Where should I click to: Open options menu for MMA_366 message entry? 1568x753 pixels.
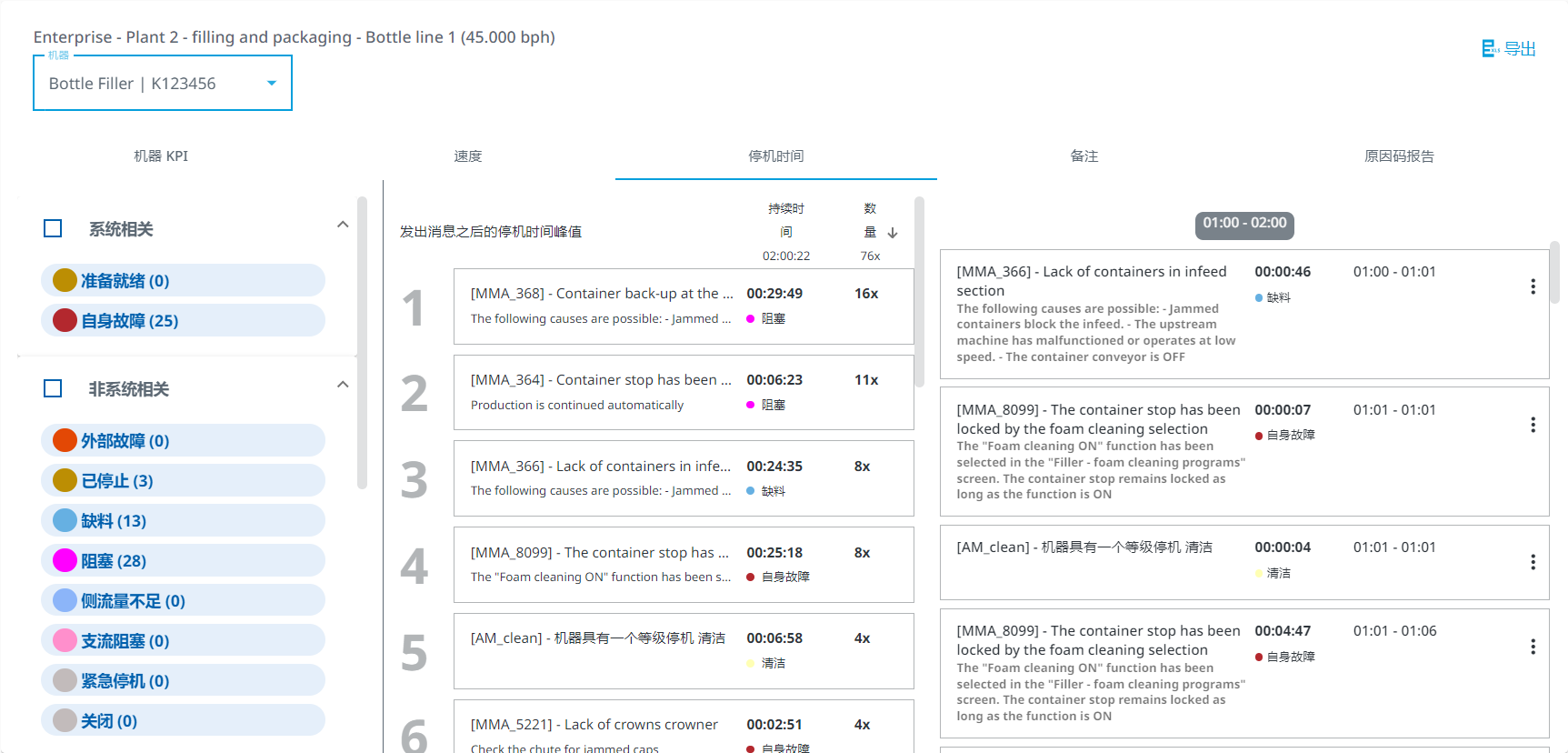point(1533,286)
